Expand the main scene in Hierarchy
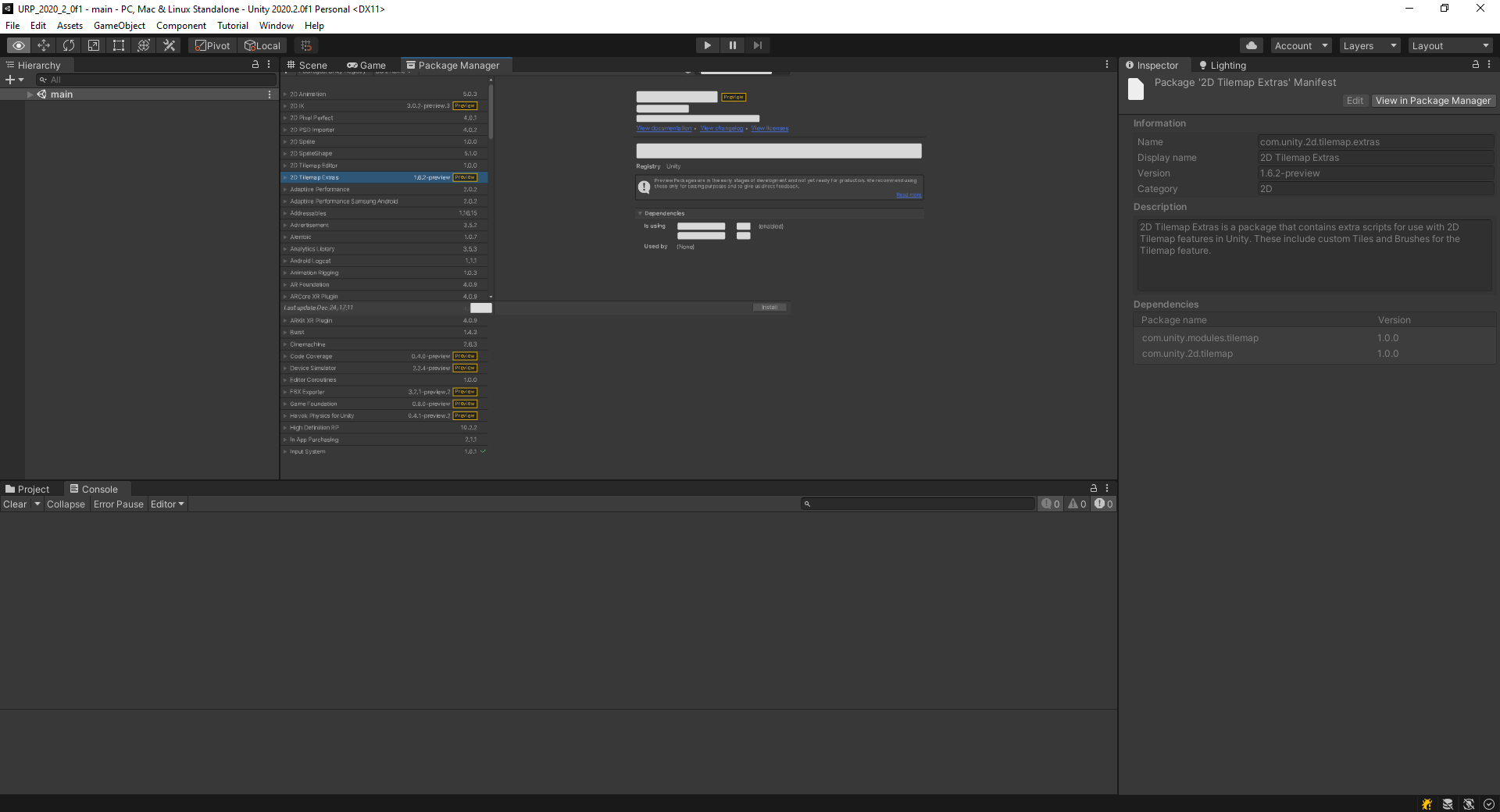This screenshot has width=1500, height=812. click(30, 94)
